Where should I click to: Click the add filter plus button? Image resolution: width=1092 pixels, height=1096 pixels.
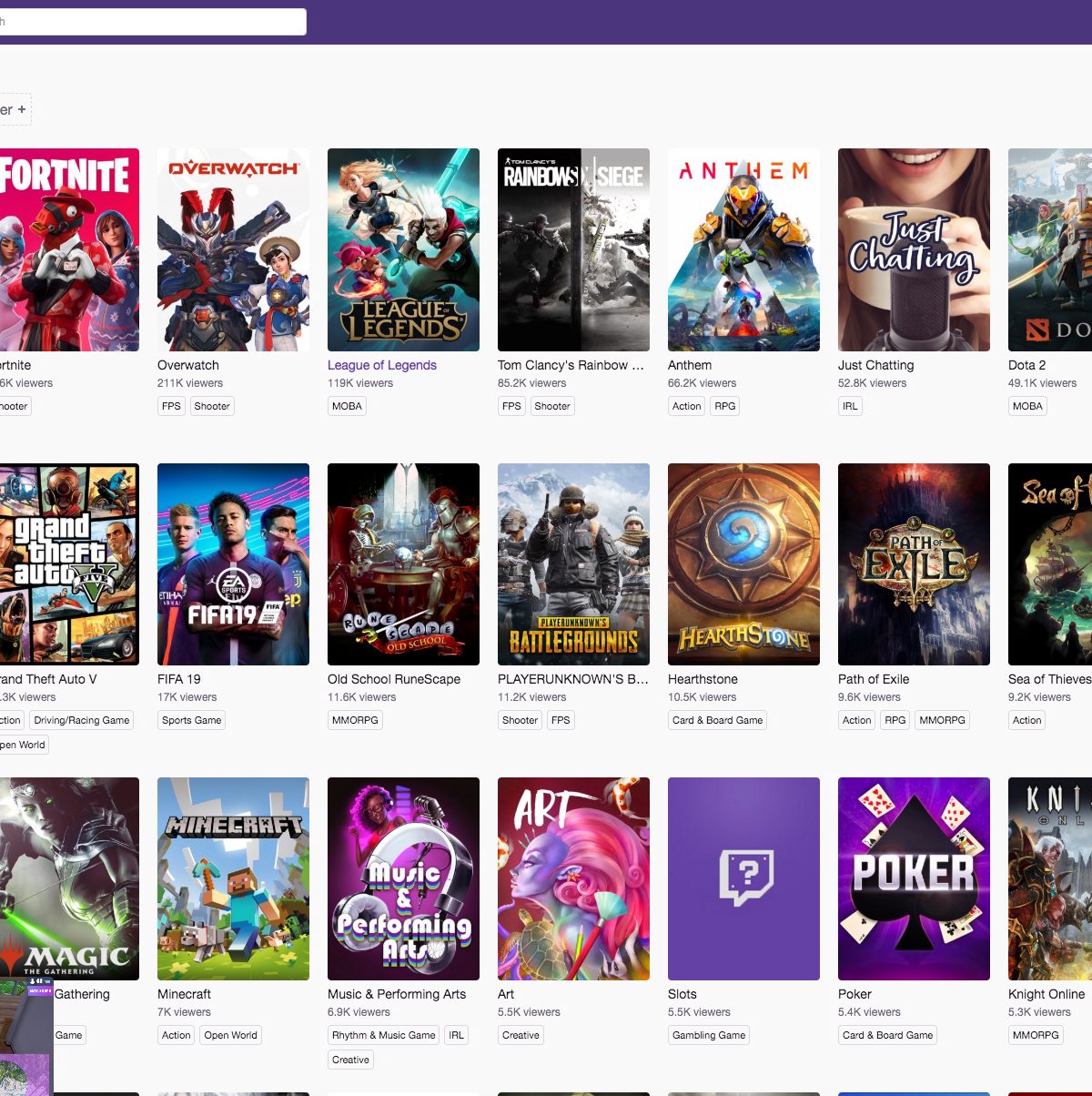pyautogui.click(x=21, y=109)
